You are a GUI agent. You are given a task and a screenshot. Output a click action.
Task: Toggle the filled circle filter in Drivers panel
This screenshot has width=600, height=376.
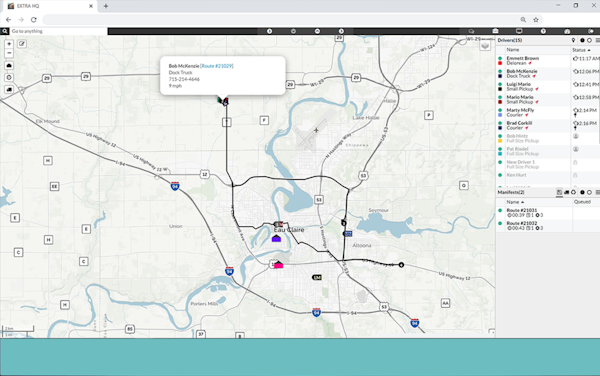[x=582, y=40]
